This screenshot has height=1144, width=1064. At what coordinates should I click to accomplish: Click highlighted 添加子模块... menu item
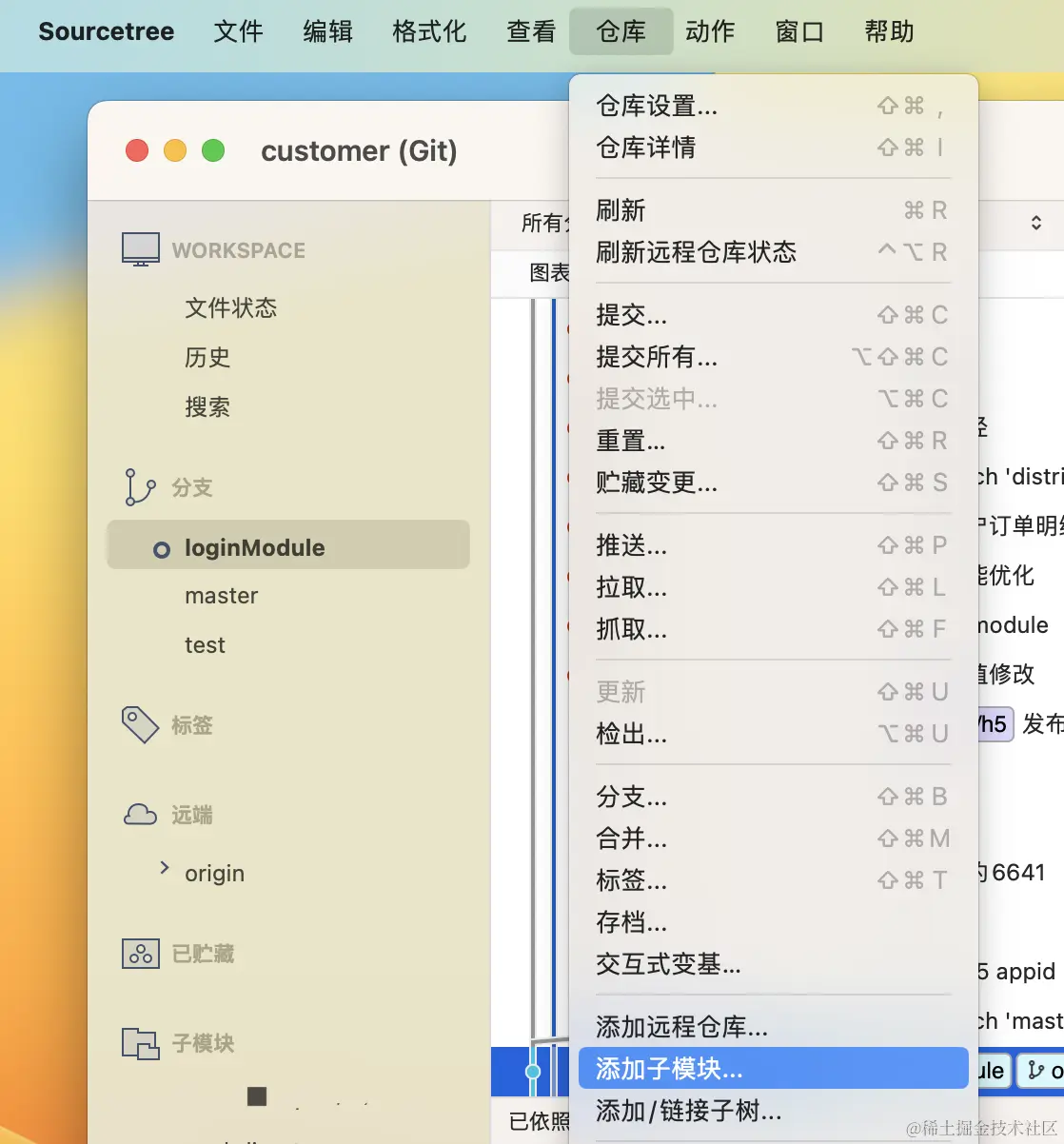[x=773, y=1069]
